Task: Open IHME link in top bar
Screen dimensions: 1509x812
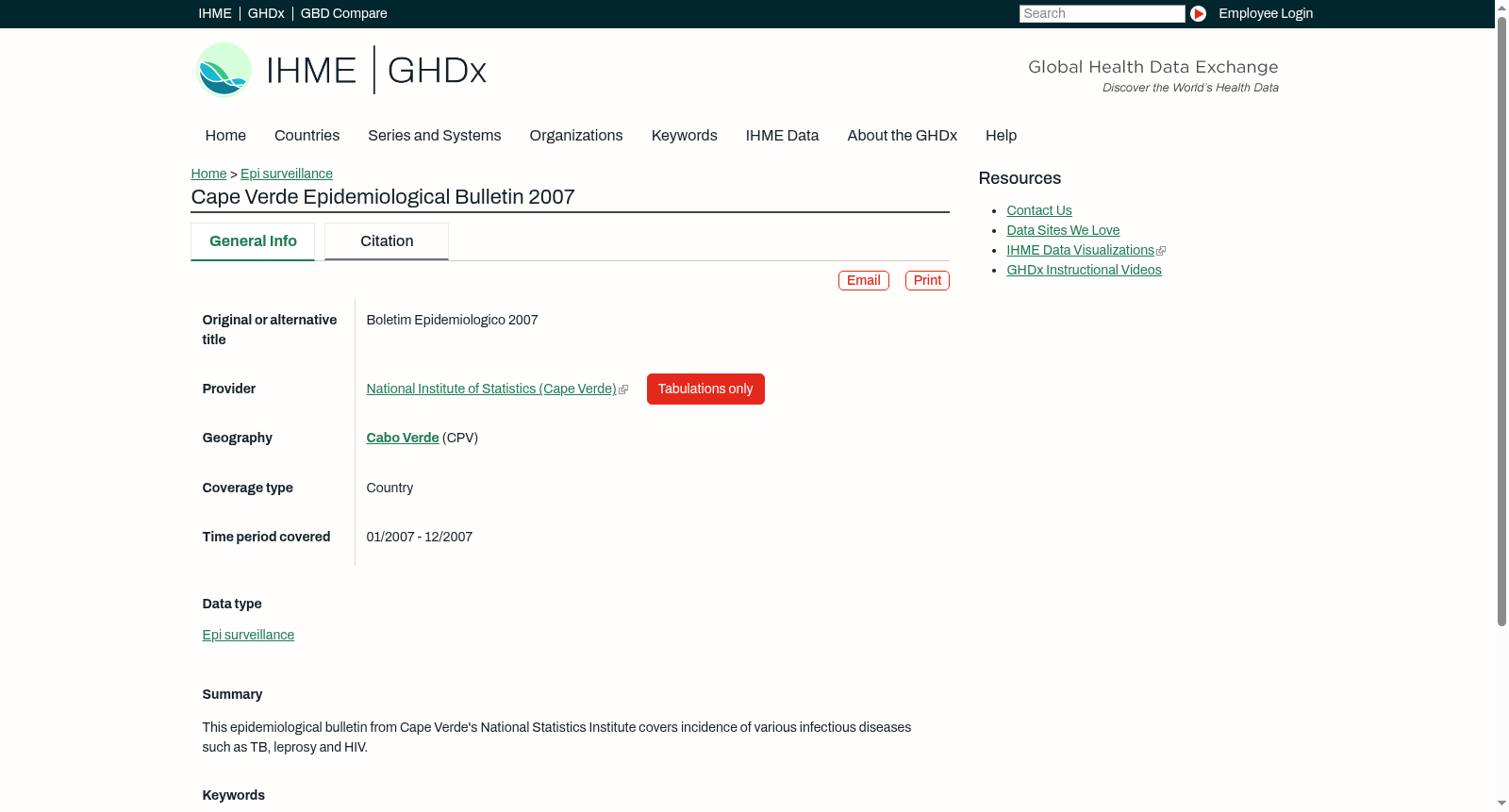Action: [215, 13]
